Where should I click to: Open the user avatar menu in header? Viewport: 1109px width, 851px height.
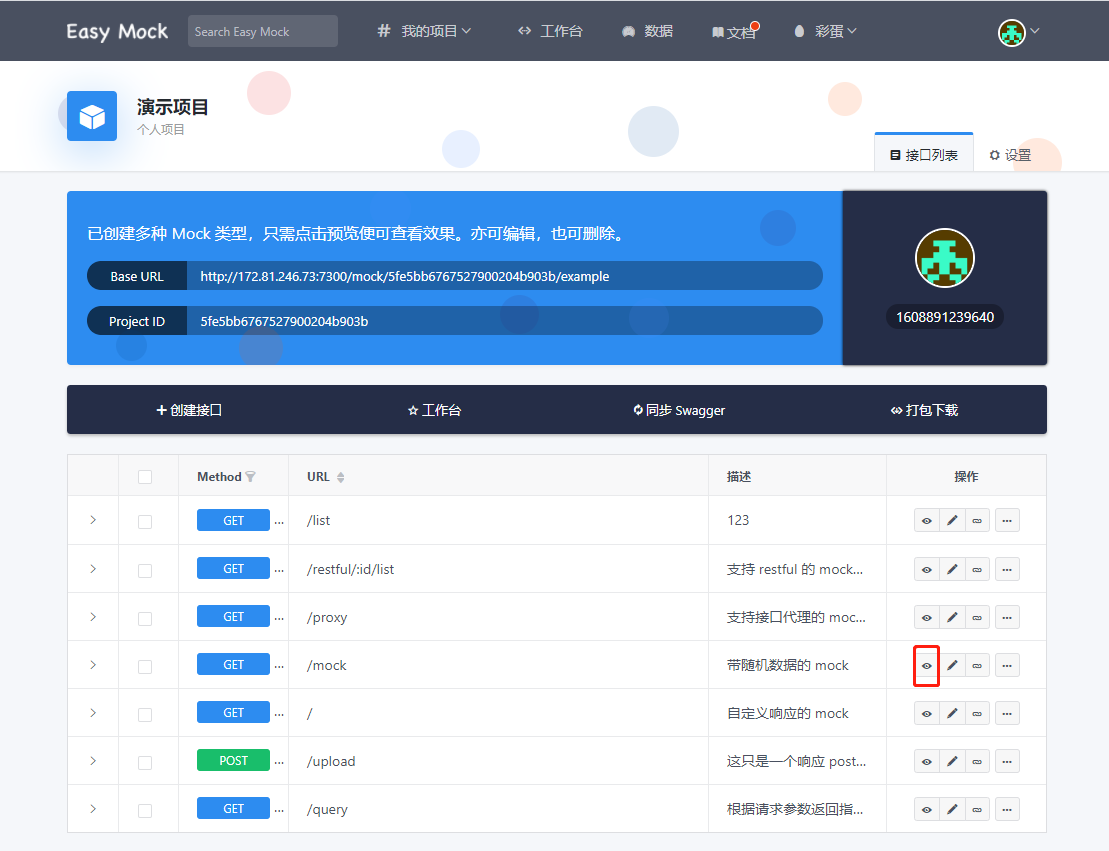(1018, 32)
